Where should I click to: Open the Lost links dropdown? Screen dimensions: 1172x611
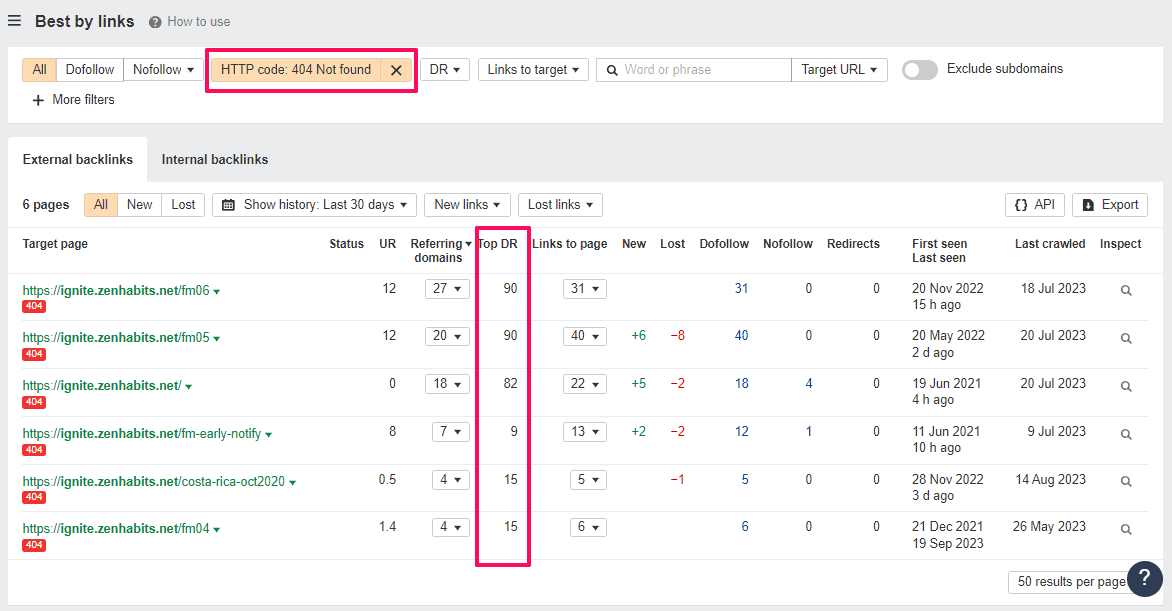coord(560,205)
